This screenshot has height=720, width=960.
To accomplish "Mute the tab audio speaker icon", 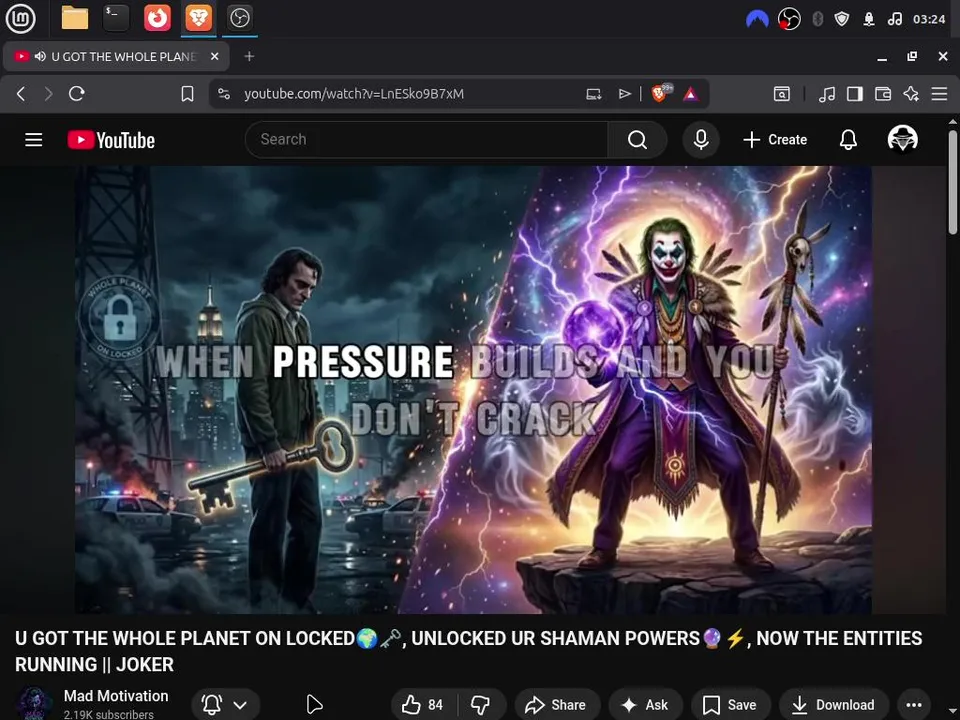I will point(40,56).
